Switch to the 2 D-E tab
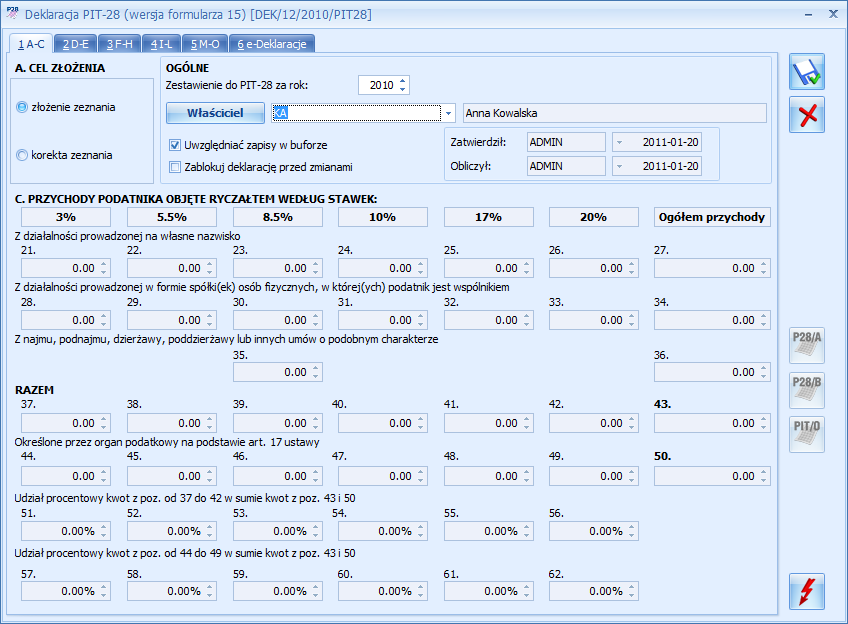 [75, 44]
